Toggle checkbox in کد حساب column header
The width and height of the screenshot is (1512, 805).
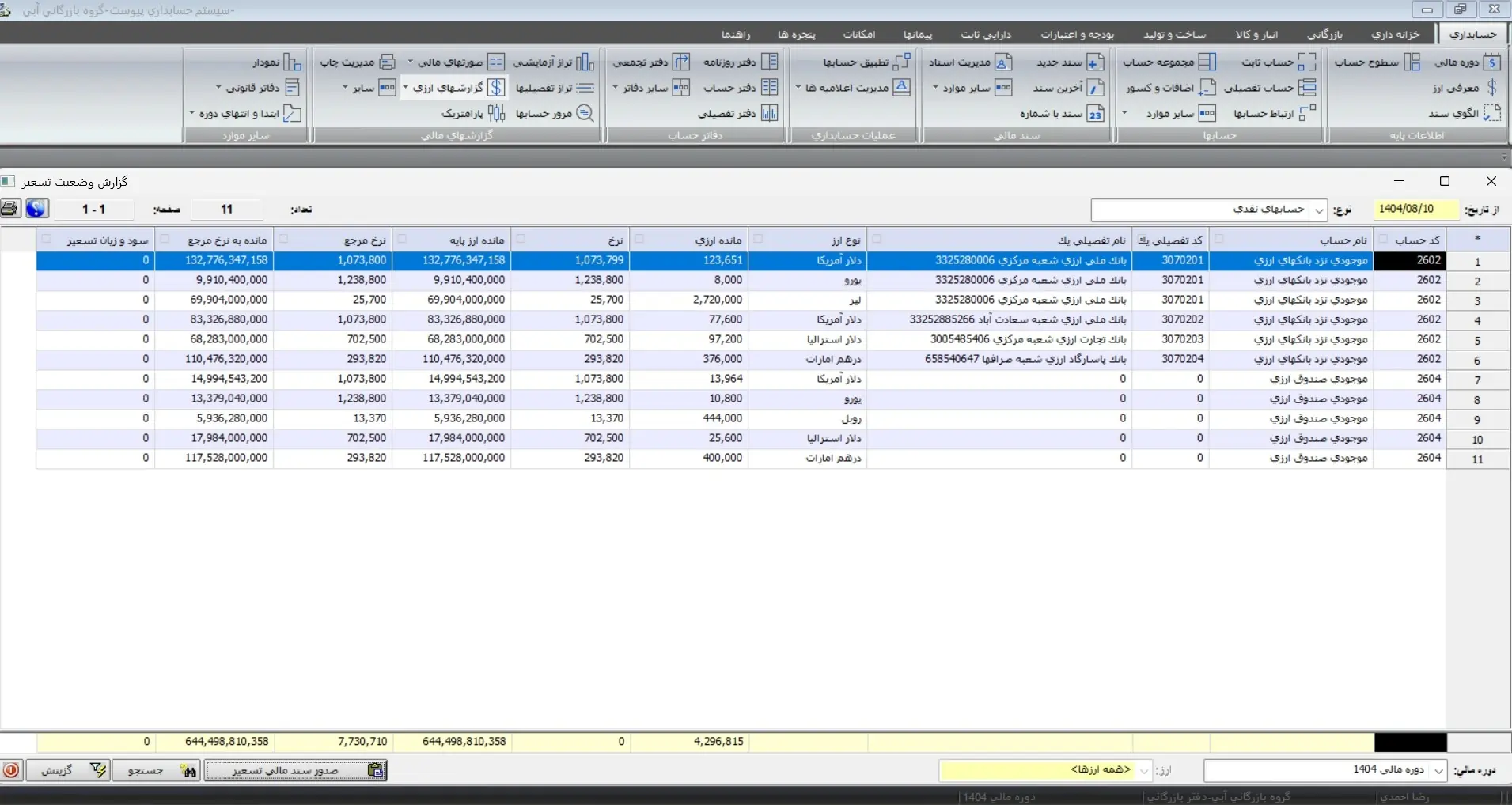[x=1383, y=240]
